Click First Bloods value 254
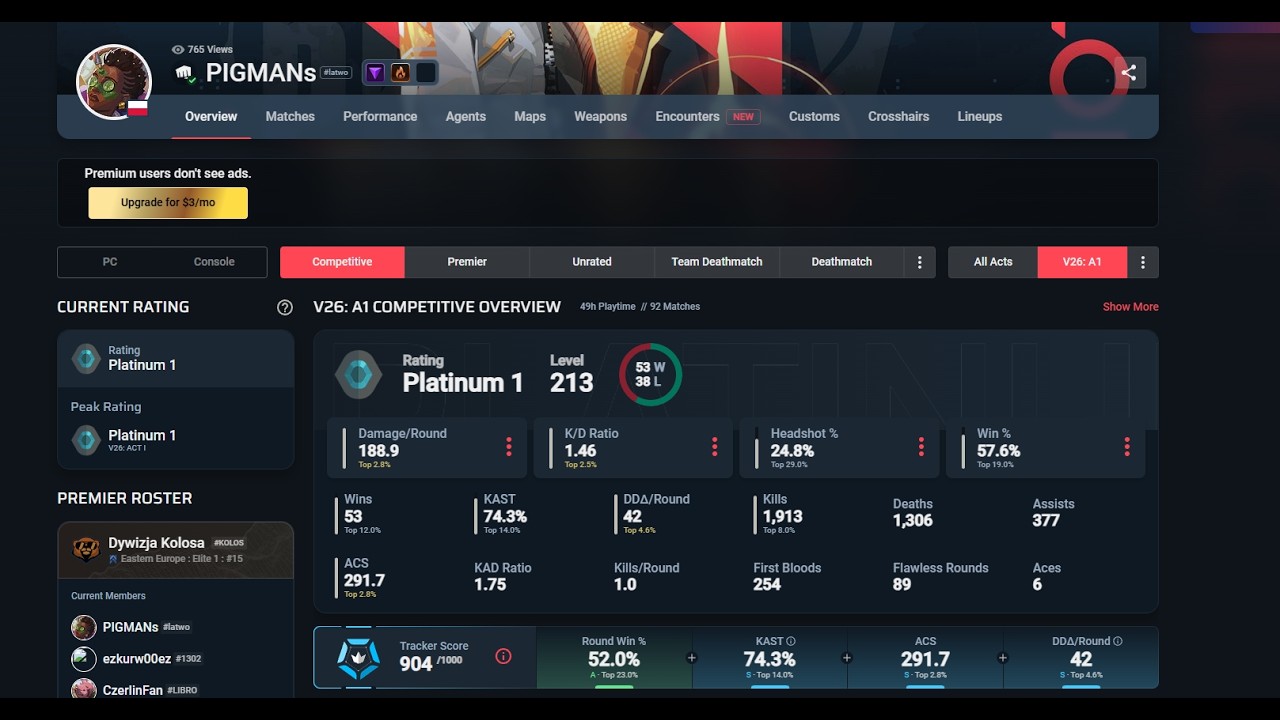 (x=767, y=584)
